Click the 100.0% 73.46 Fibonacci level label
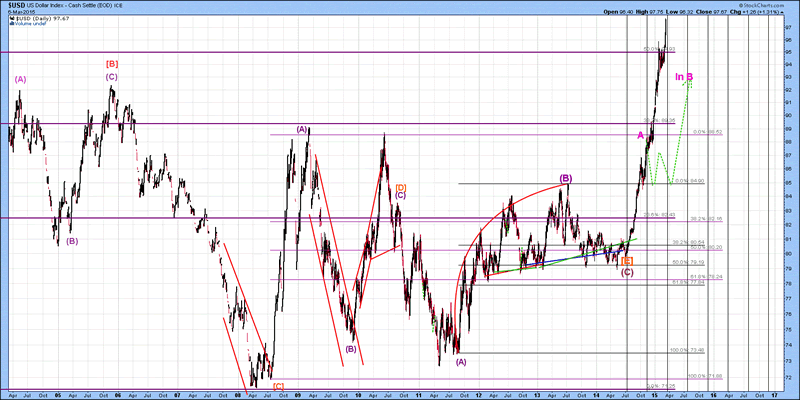Image resolution: width=800 pixels, height=400 pixels. point(687,350)
